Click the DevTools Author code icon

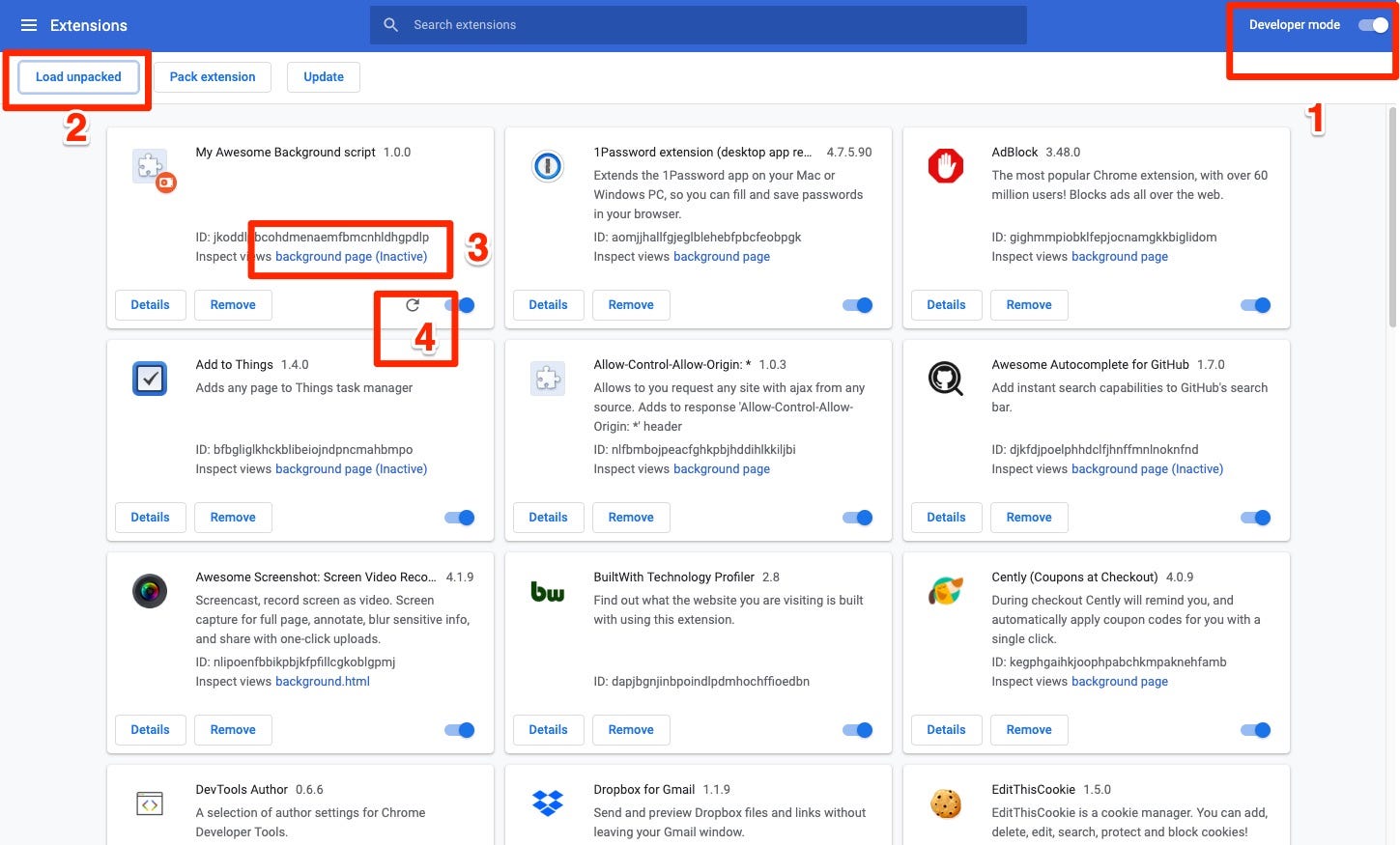(150, 803)
